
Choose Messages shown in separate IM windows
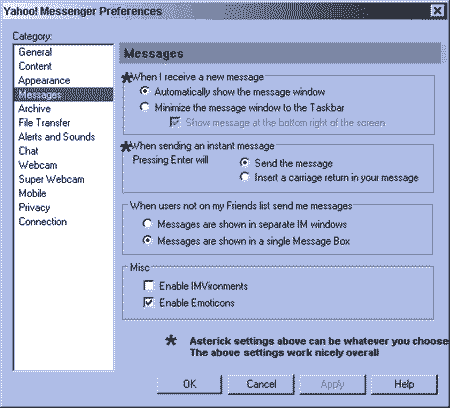[147, 224]
